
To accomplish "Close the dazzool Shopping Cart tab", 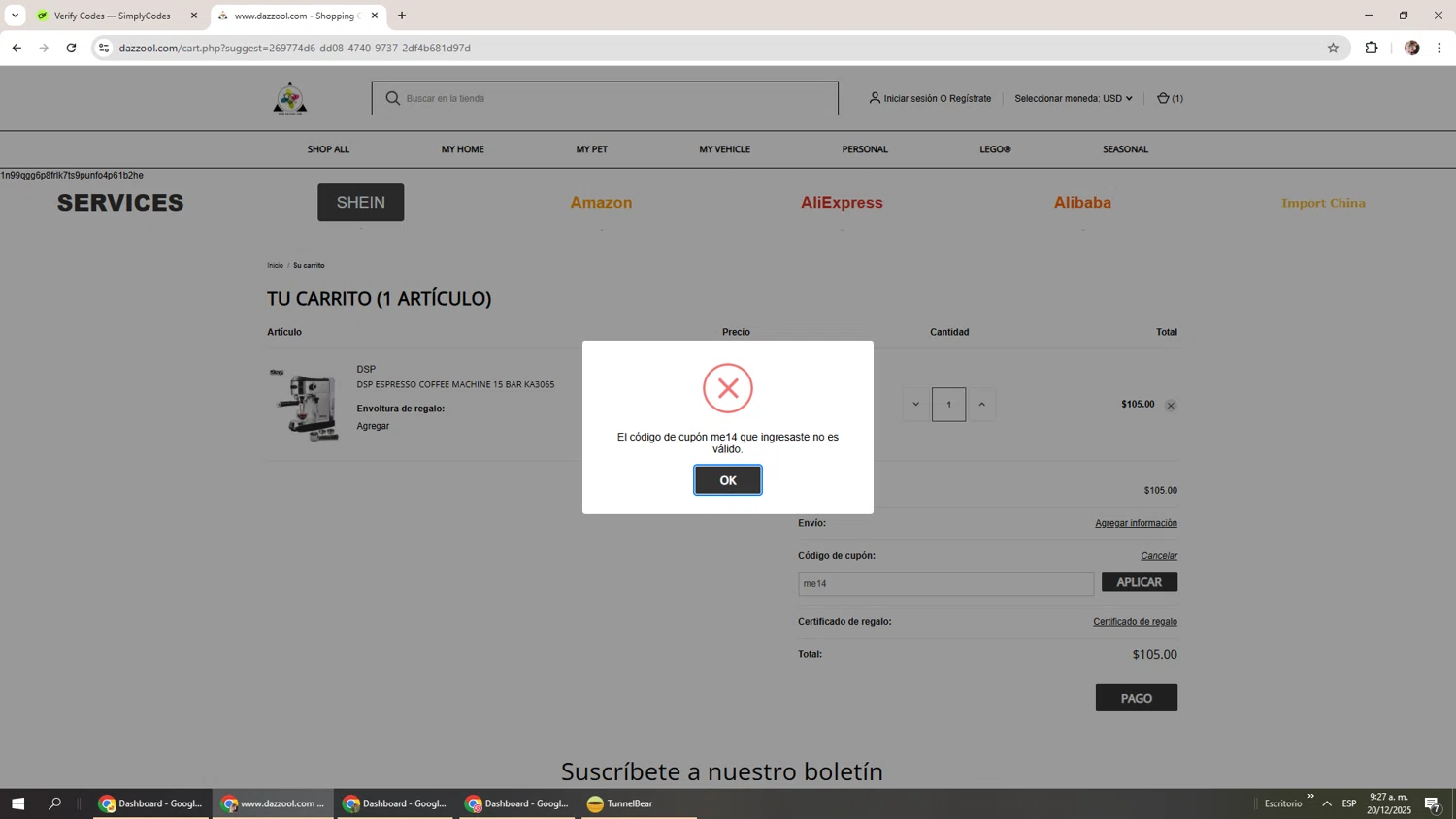I will coord(375,16).
